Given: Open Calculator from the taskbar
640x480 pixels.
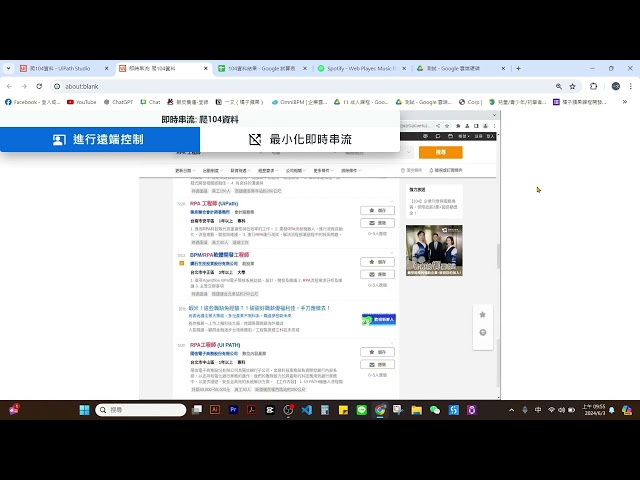Looking at the screenshot, I should pyautogui.click(x=325, y=410).
